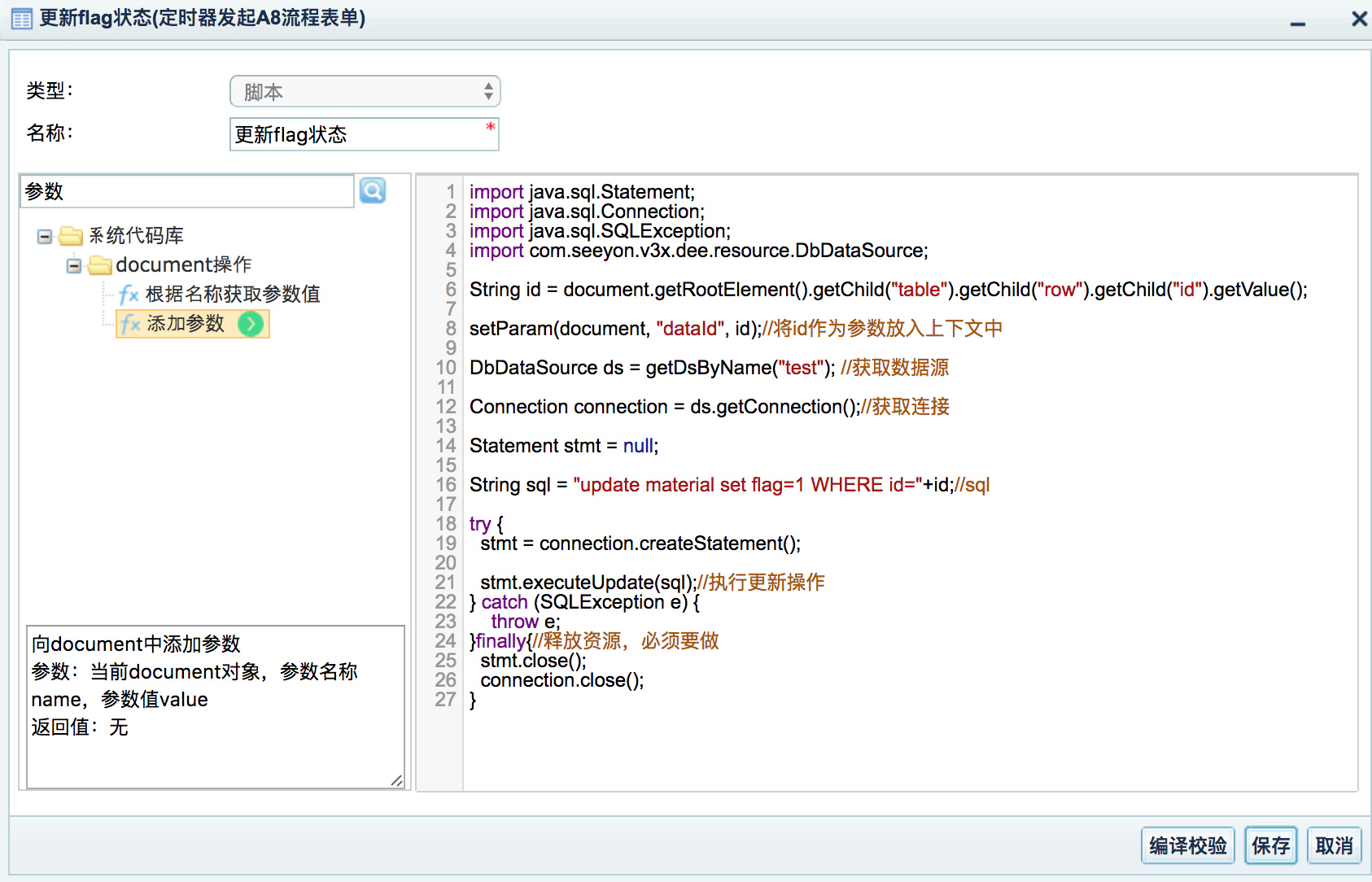Open the 类型 dropdown showing 脚本
The width and height of the screenshot is (1372, 882).
pyautogui.click(x=365, y=91)
